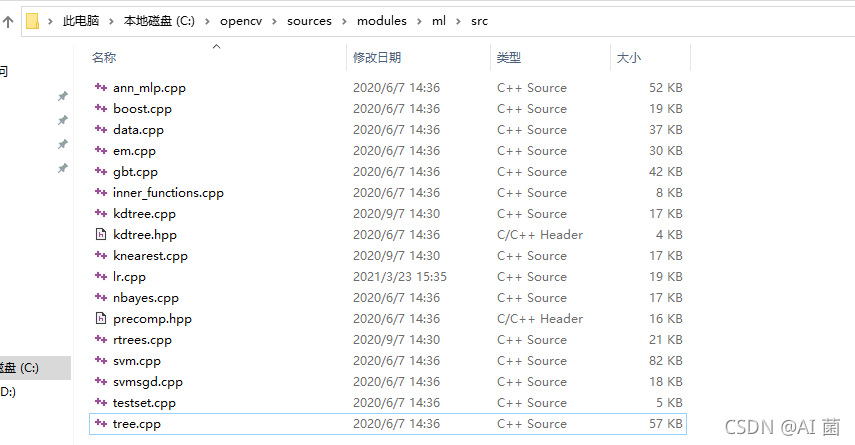This screenshot has height=445, width=855.
Task: Select the precomp.hpp header file icon
Action: [x=101, y=318]
